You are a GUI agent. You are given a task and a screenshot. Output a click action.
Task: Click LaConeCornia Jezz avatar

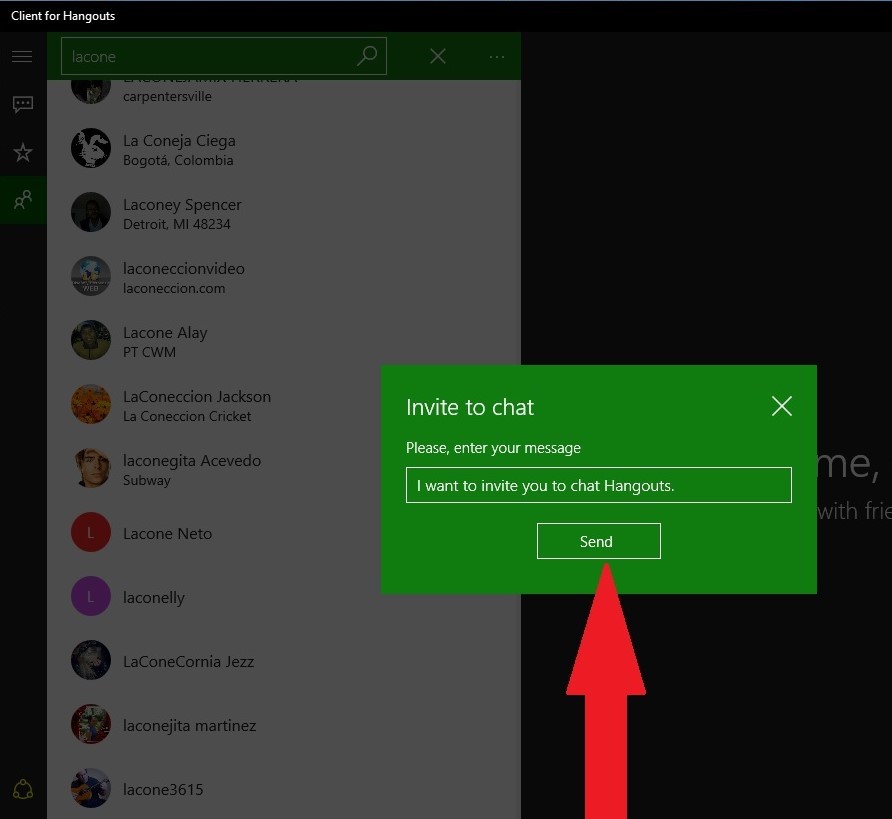tap(90, 660)
